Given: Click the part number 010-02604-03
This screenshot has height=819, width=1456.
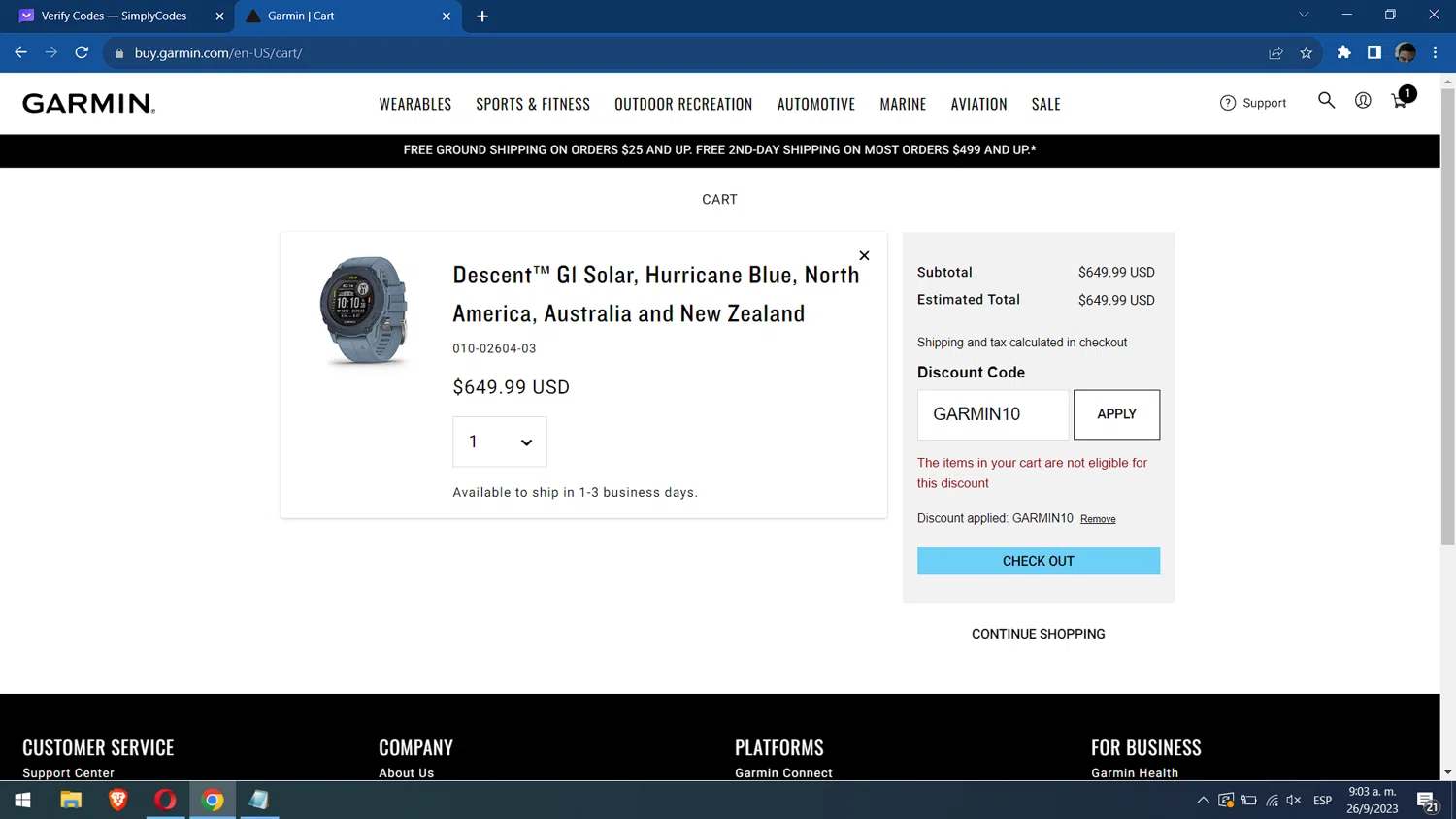Looking at the screenshot, I should point(494,348).
